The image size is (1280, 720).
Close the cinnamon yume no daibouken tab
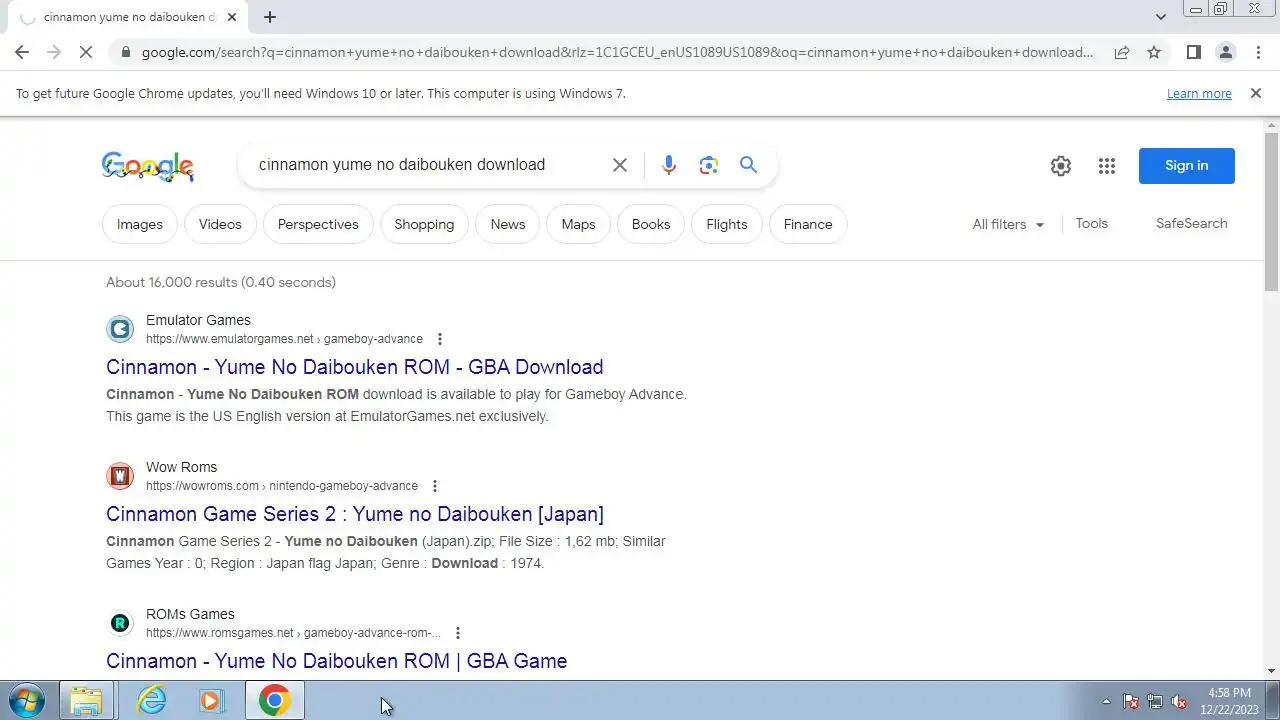pyautogui.click(x=232, y=17)
